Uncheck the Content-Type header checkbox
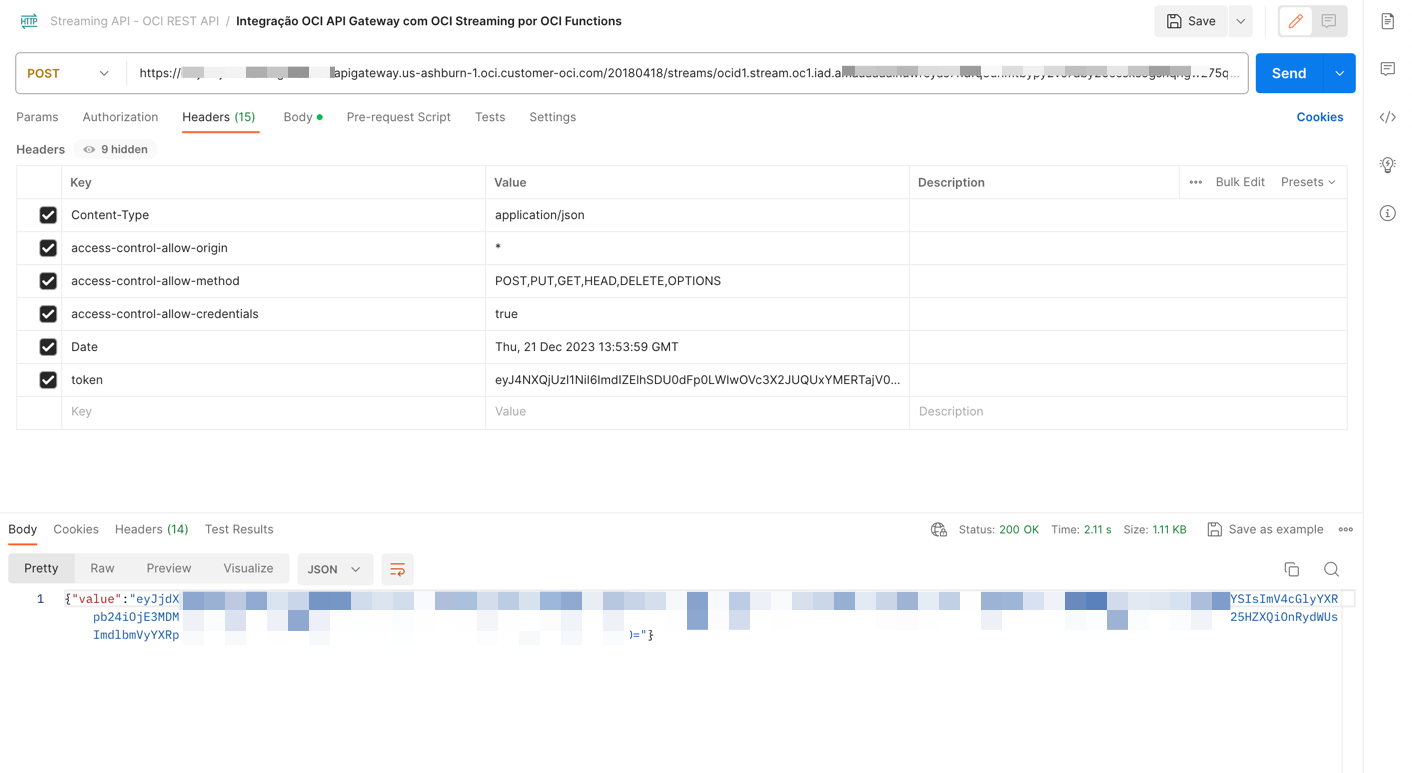 click(48, 215)
